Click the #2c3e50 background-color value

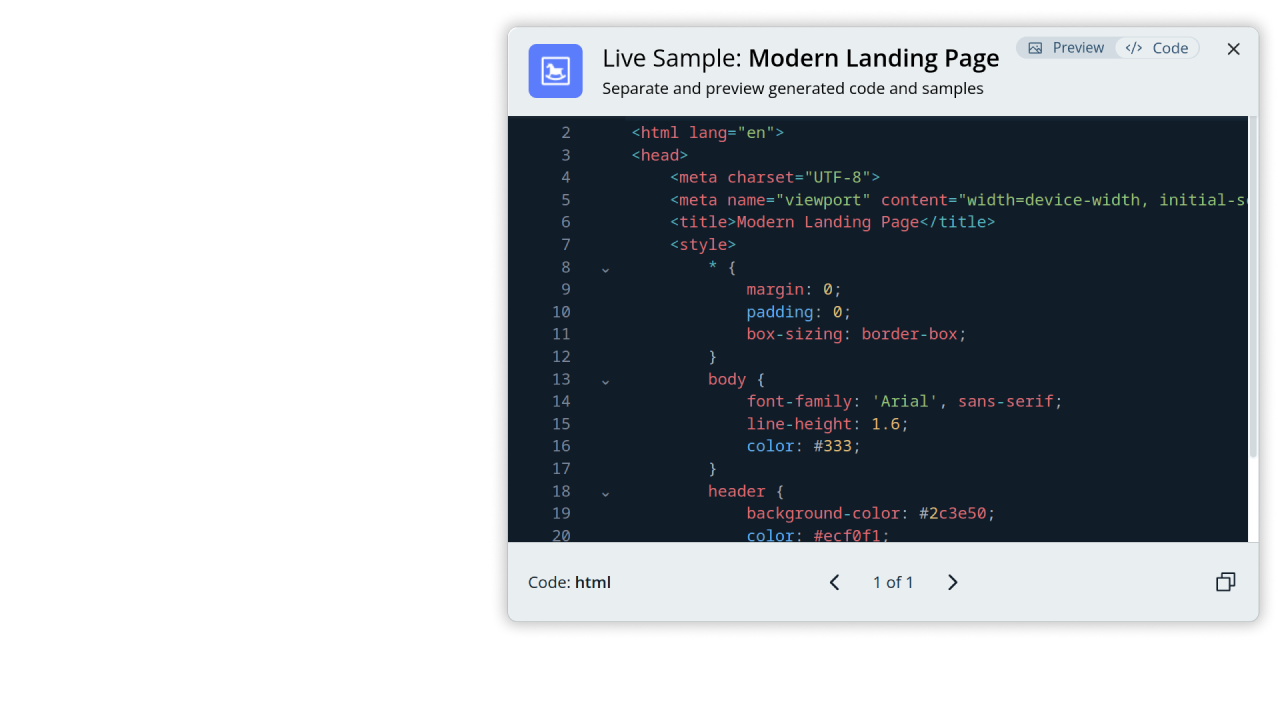[x=957, y=513]
